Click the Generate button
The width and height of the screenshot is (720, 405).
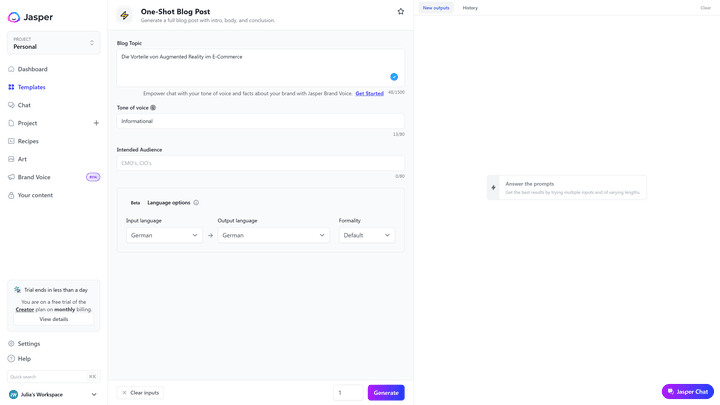pos(386,393)
